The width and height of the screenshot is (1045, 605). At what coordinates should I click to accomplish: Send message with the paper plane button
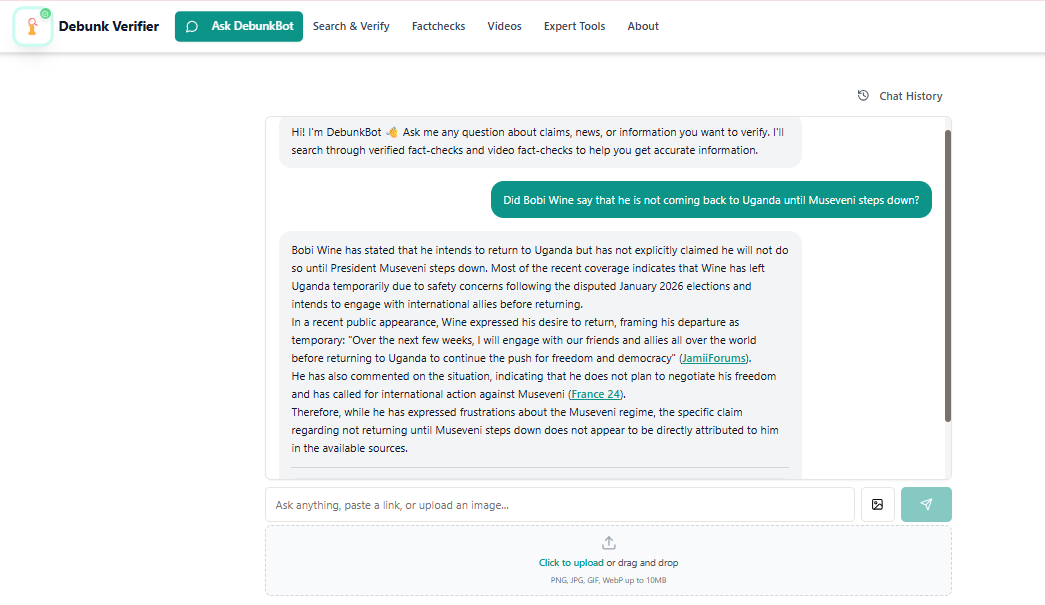click(x=926, y=505)
